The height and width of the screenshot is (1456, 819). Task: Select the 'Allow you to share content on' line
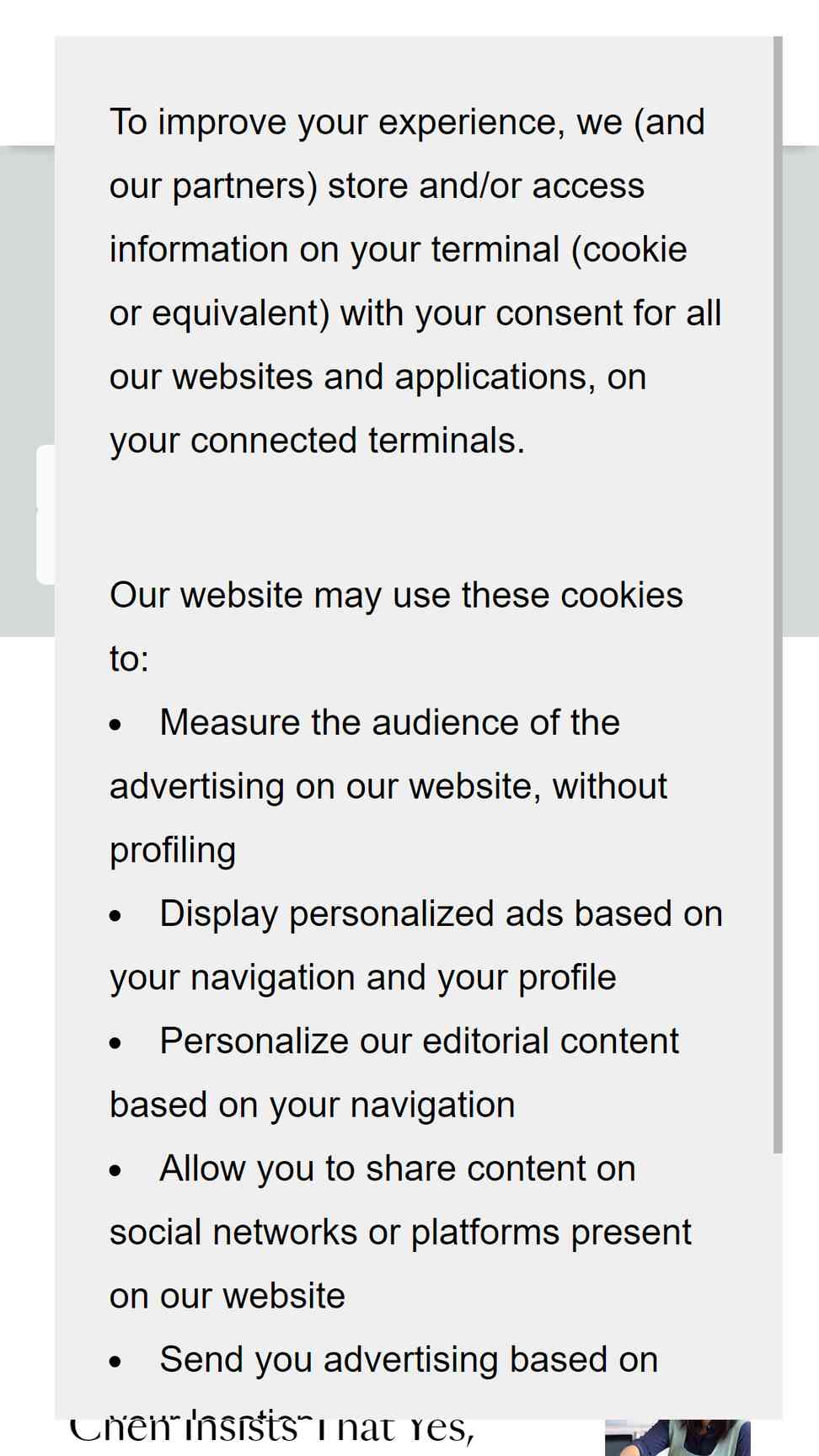tap(398, 1169)
